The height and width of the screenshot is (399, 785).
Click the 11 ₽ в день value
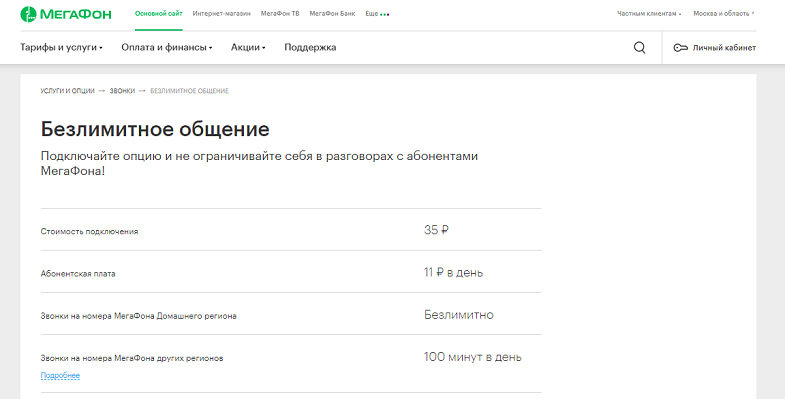[x=453, y=273]
